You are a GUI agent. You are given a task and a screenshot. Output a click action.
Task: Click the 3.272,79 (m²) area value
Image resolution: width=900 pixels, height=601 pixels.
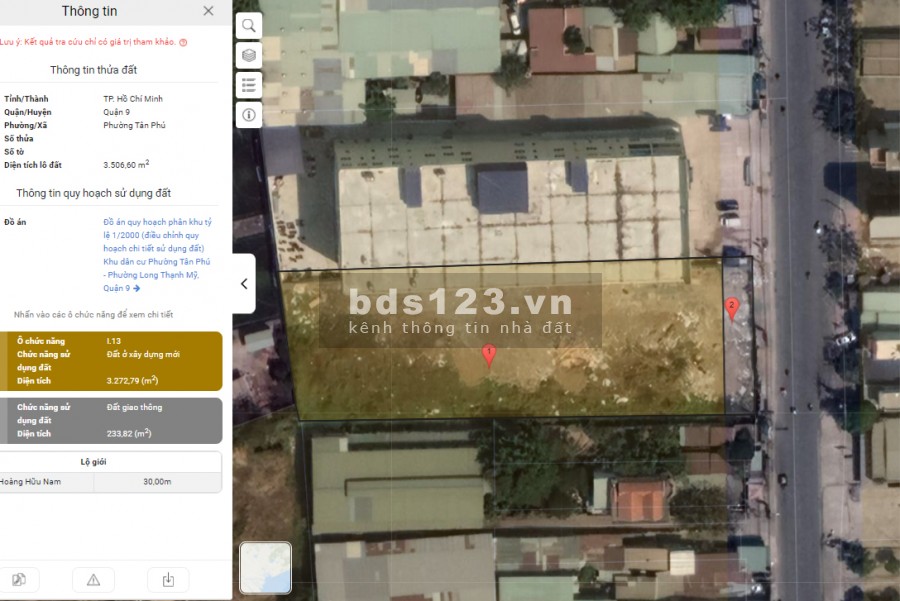point(133,381)
